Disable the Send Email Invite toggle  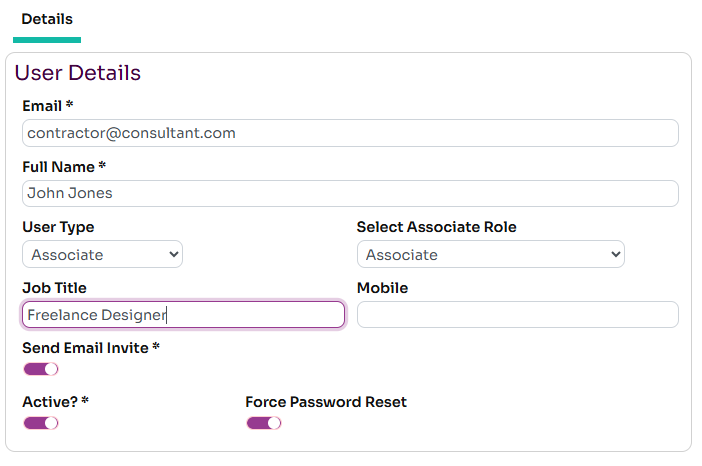pyautogui.click(x=41, y=369)
